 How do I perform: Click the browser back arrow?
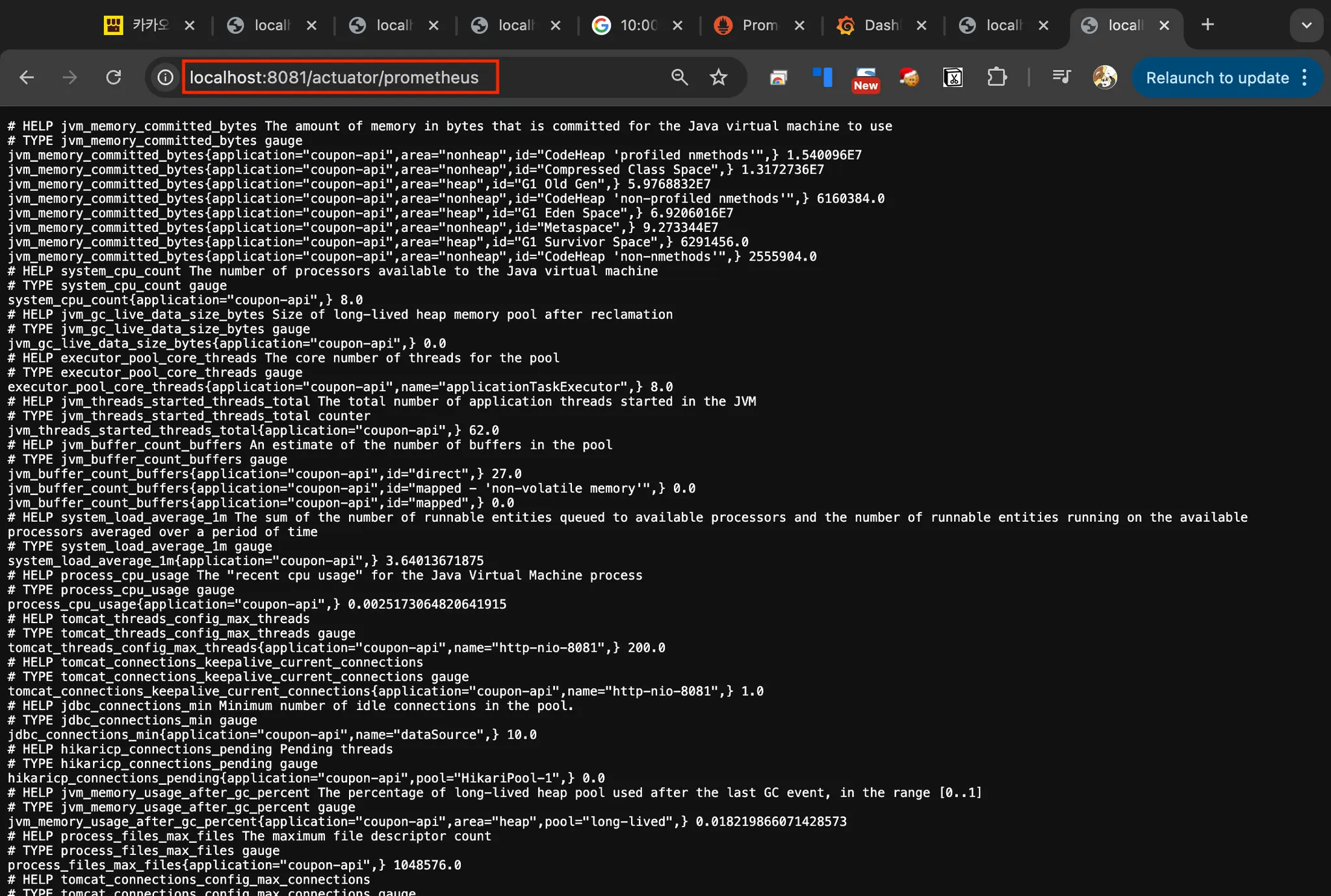pyautogui.click(x=27, y=77)
